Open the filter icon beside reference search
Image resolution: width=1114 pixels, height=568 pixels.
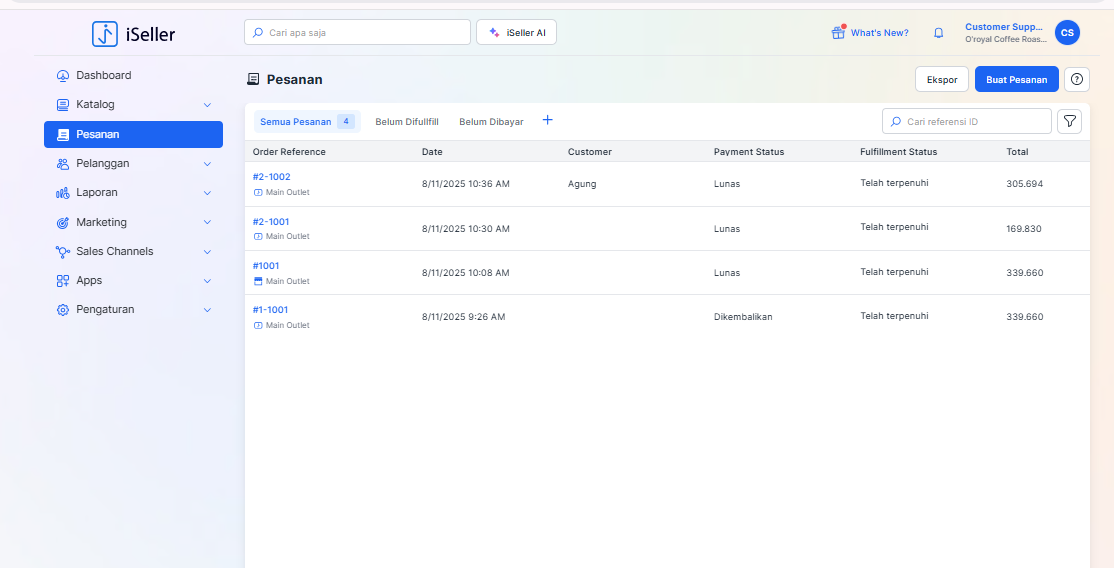pyautogui.click(x=1069, y=121)
